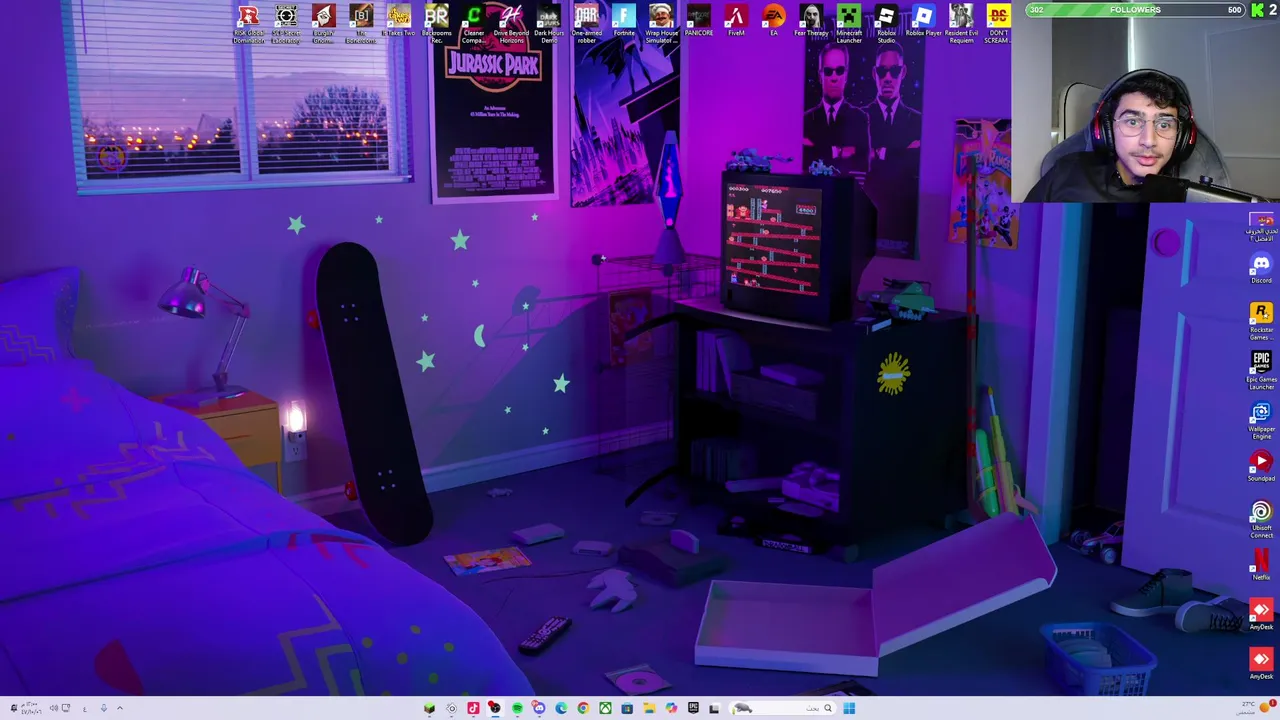Open Discord desktop shortcut
1280x720 pixels.
1261,269
